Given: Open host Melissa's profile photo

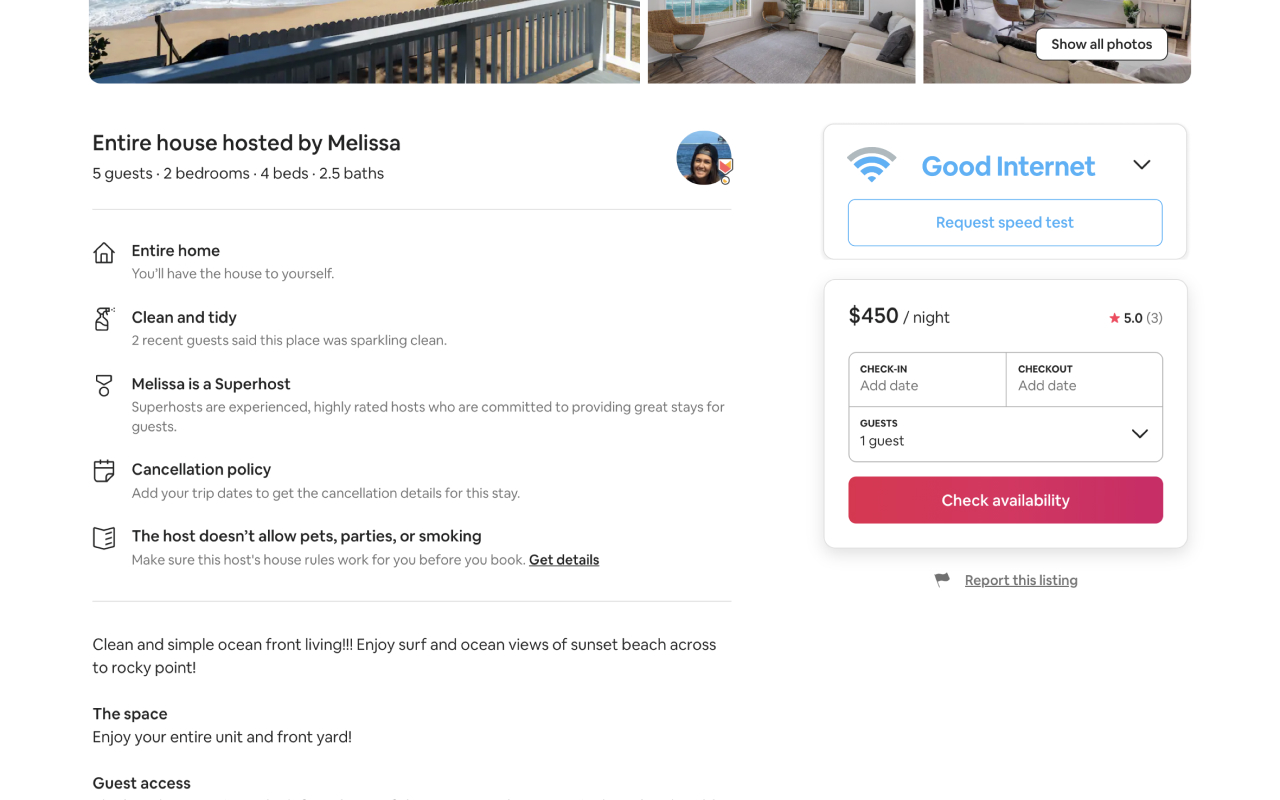Looking at the screenshot, I should 703,158.
